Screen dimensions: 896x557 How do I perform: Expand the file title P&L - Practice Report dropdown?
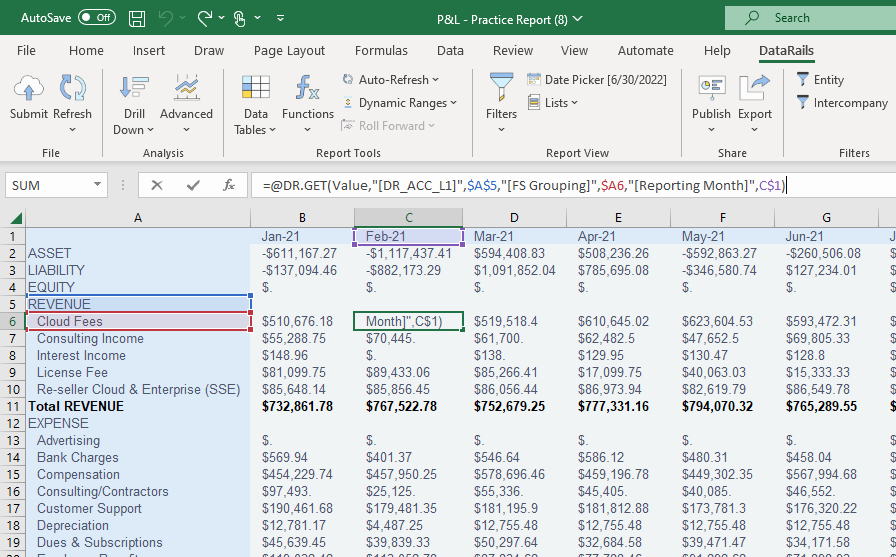click(x=578, y=19)
